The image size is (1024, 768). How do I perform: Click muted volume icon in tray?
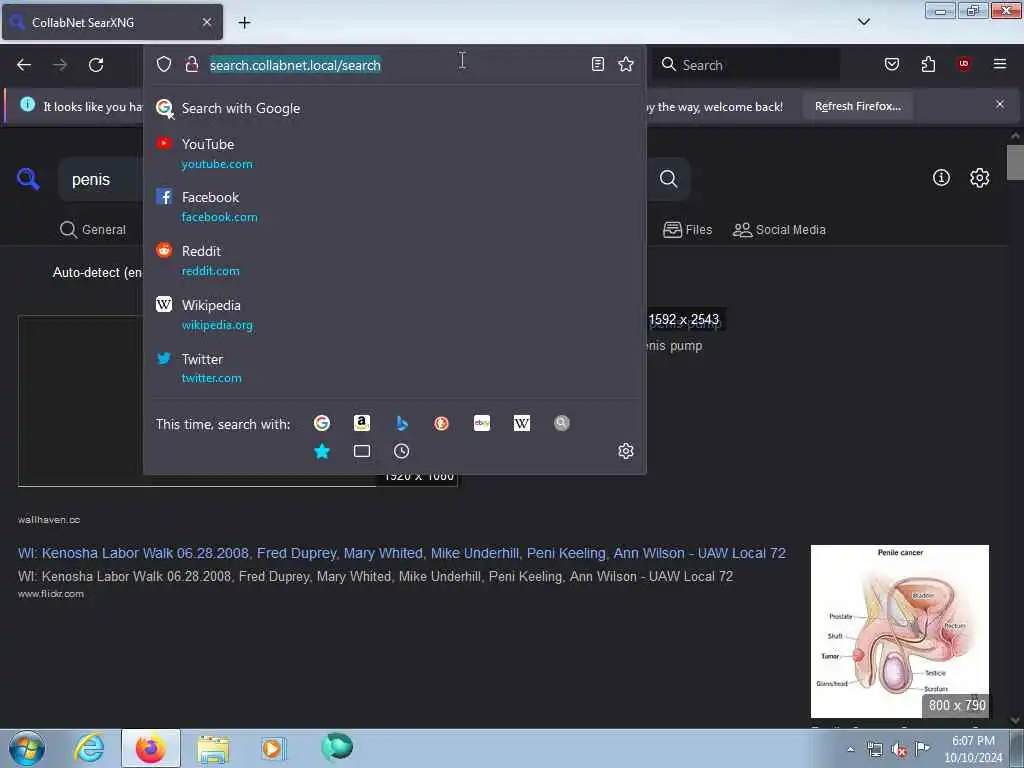[x=899, y=749]
